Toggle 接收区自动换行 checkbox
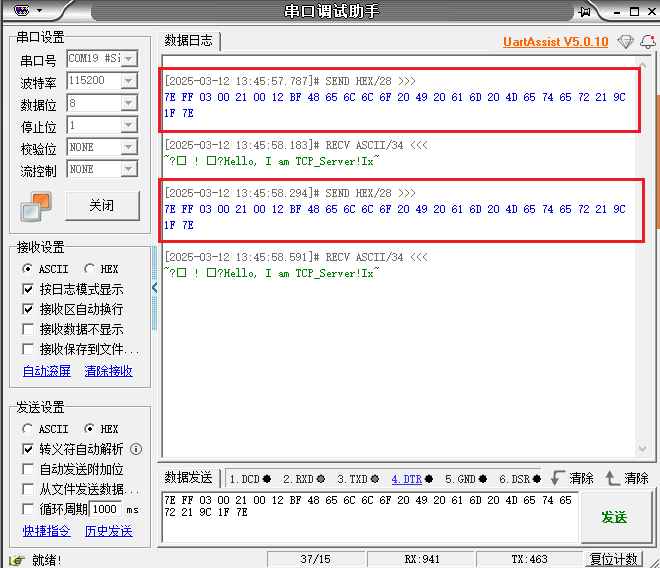Image resolution: width=660 pixels, height=568 pixels. [28, 309]
